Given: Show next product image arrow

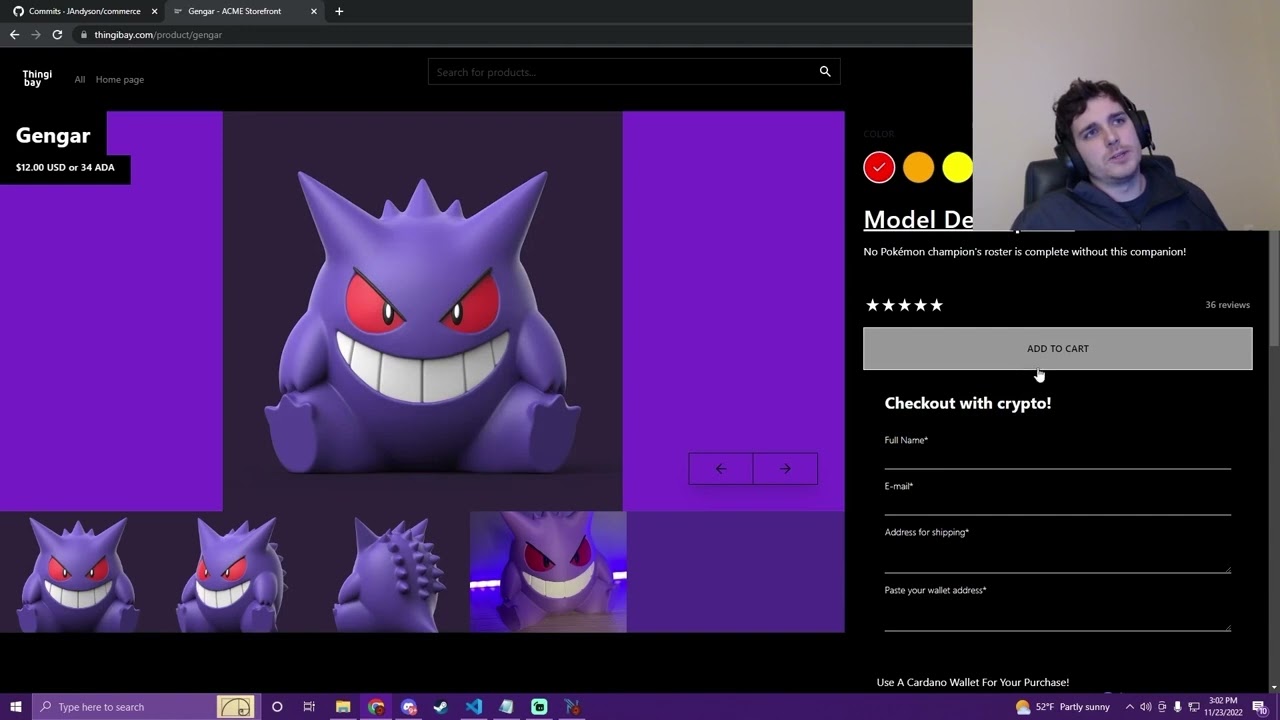Looking at the screenshot, I should pyautogui.click(x=785, y=469).
